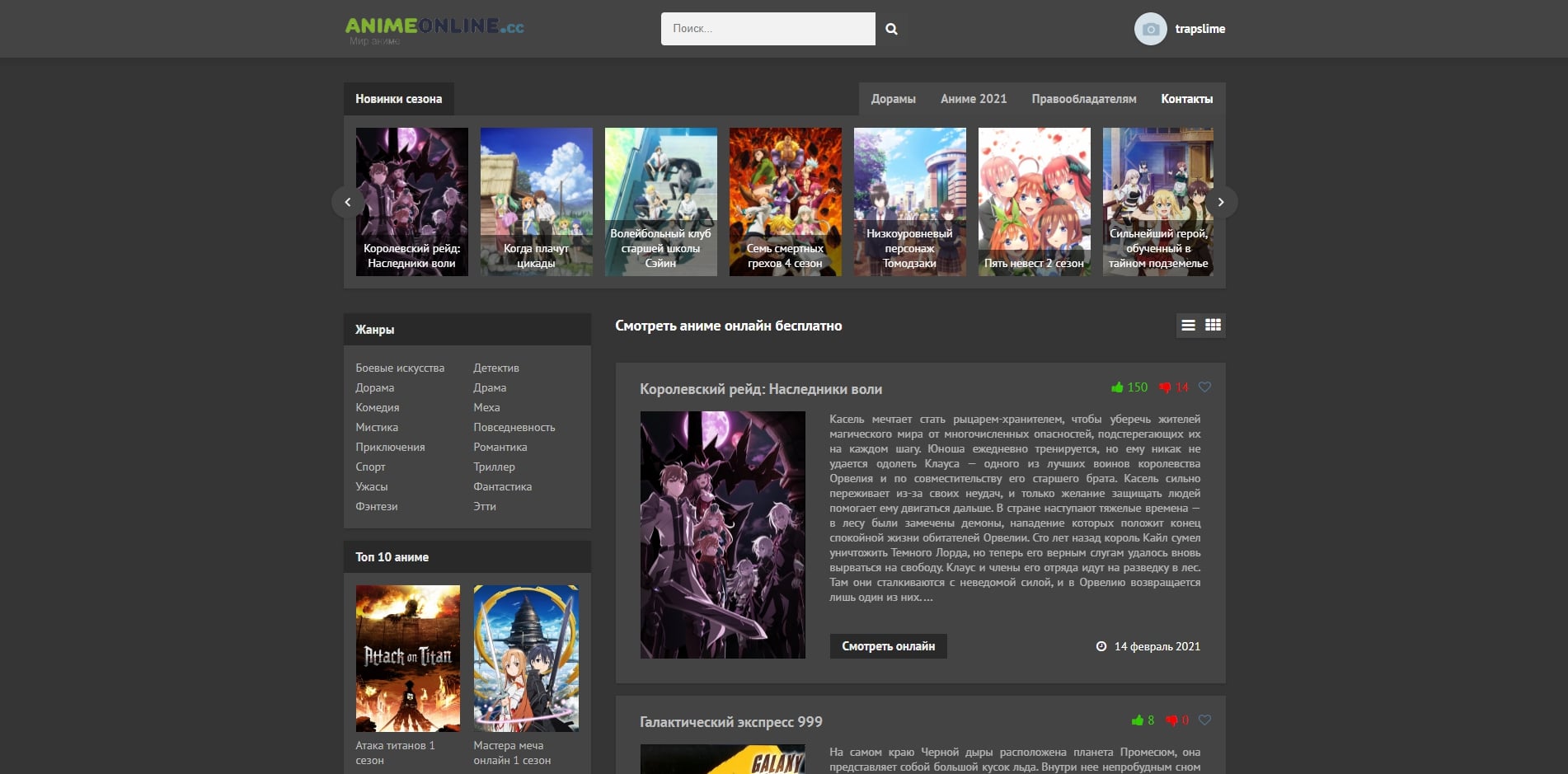The image size is (1568, 774).
Task: Dislike Галактический экспресс 999 thumbs down
Action: pos(1171,720)
